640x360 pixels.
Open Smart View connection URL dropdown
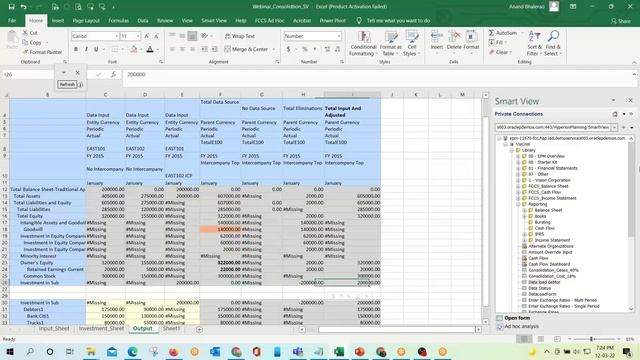tap(614, 127)
